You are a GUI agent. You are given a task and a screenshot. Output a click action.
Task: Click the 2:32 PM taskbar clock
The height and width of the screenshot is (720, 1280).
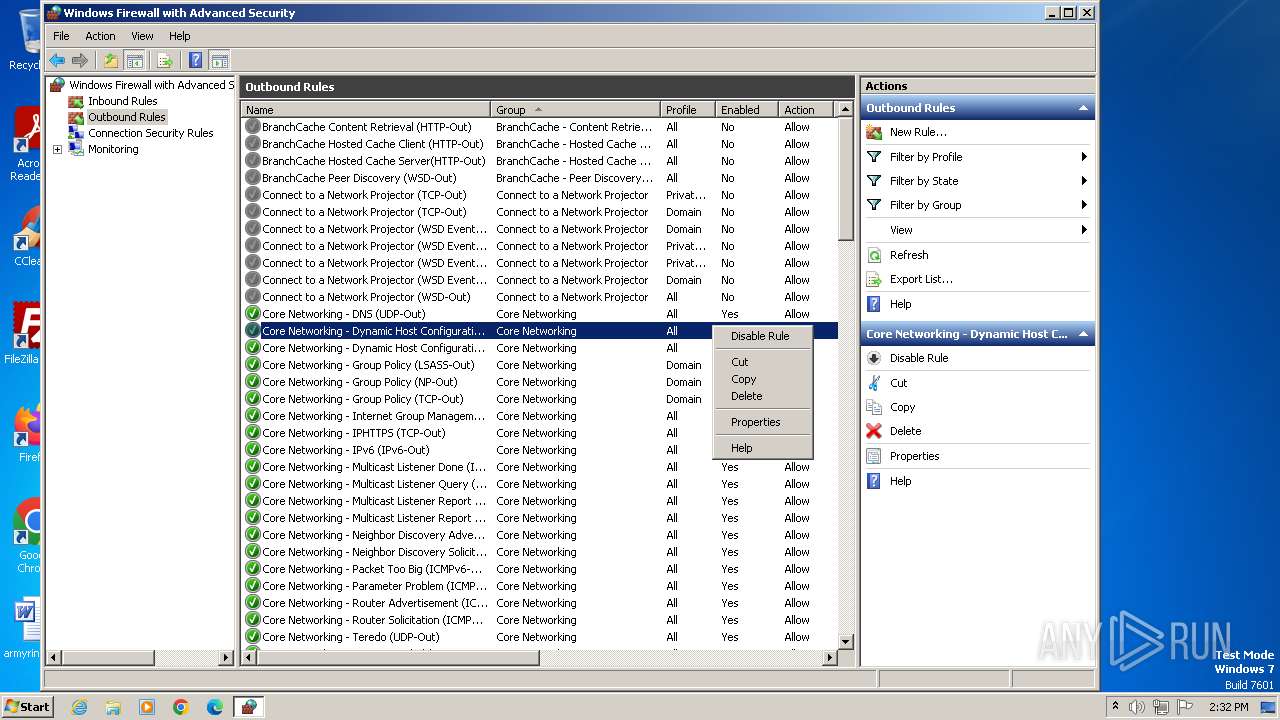[1228, 707]
